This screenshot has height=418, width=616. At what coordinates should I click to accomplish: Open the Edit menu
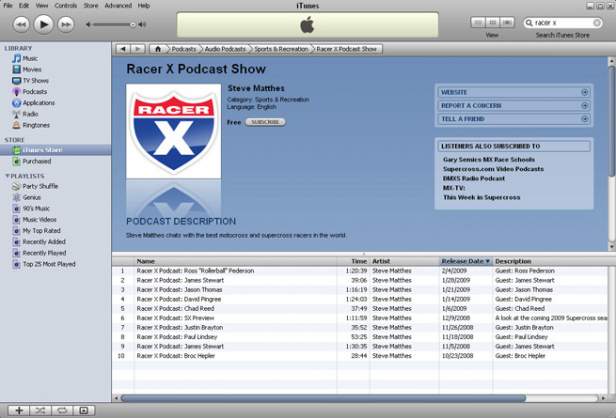[24, 6]
